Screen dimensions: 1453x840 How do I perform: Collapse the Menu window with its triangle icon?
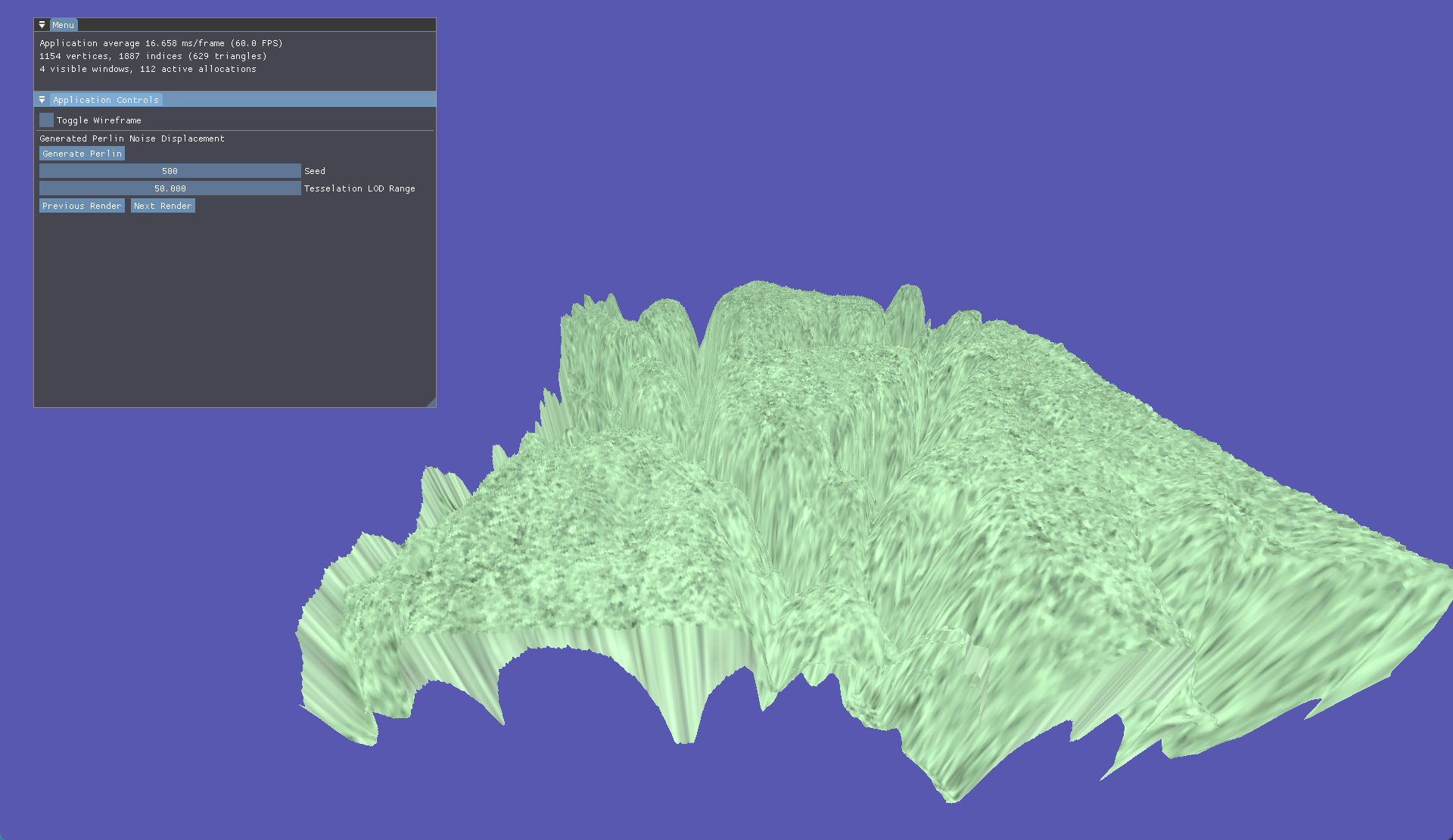pyautogui.click(x=42, y=25)
